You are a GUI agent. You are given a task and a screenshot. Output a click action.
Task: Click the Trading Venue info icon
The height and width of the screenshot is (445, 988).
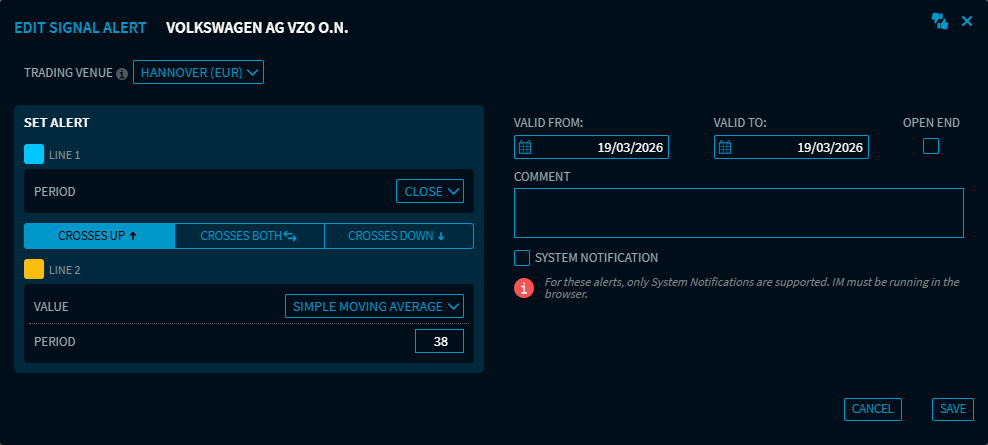[122, 74]
